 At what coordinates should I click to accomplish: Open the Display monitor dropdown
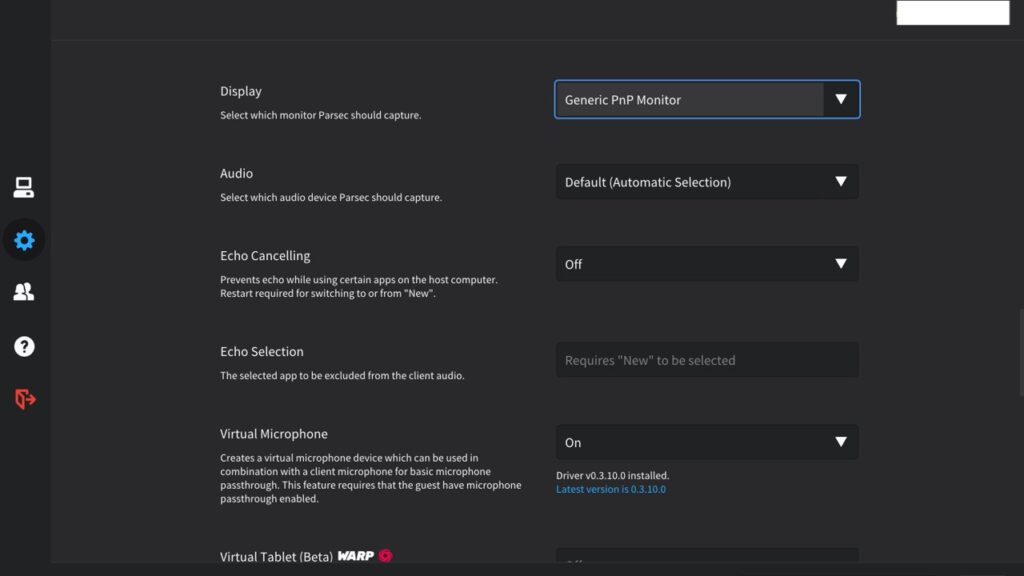pyautogui.click(x=707, y=99)
